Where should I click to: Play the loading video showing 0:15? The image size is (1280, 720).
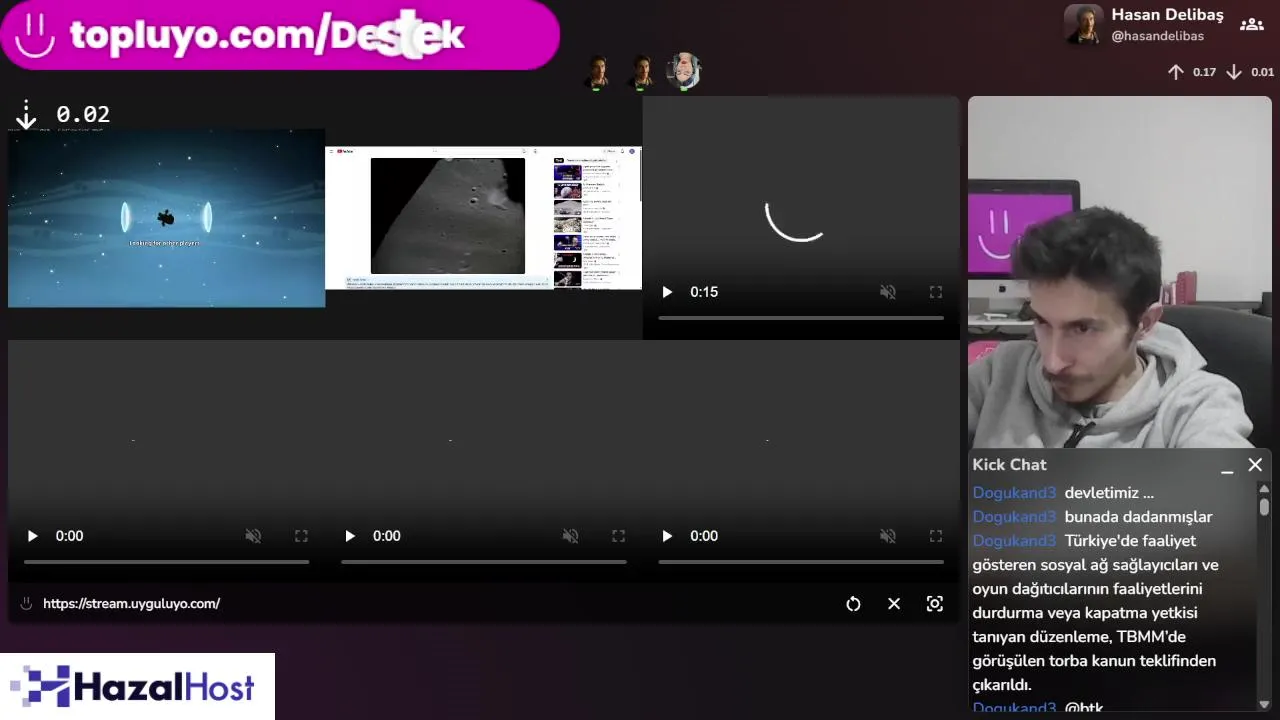(667, 292)
